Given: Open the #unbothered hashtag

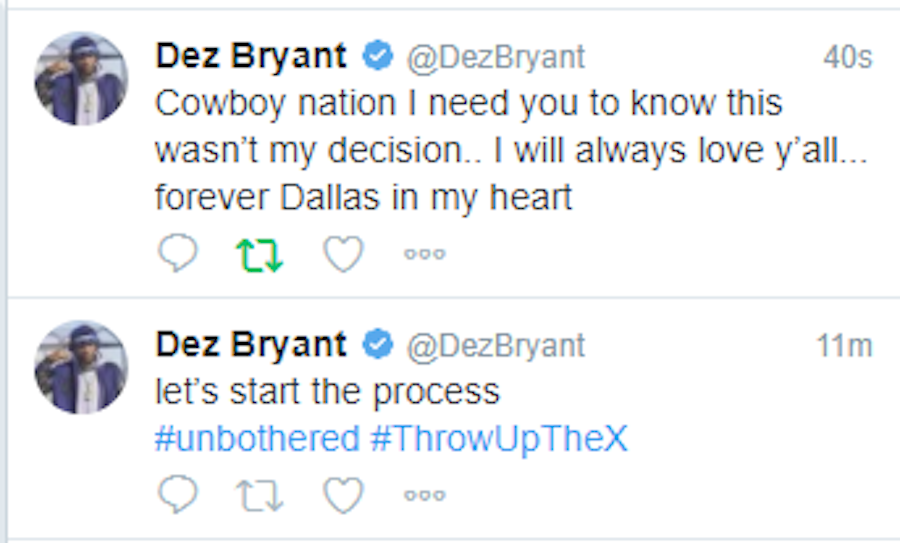Looking at the screenshot, I should pyautogui.click(x=257, y=439).
